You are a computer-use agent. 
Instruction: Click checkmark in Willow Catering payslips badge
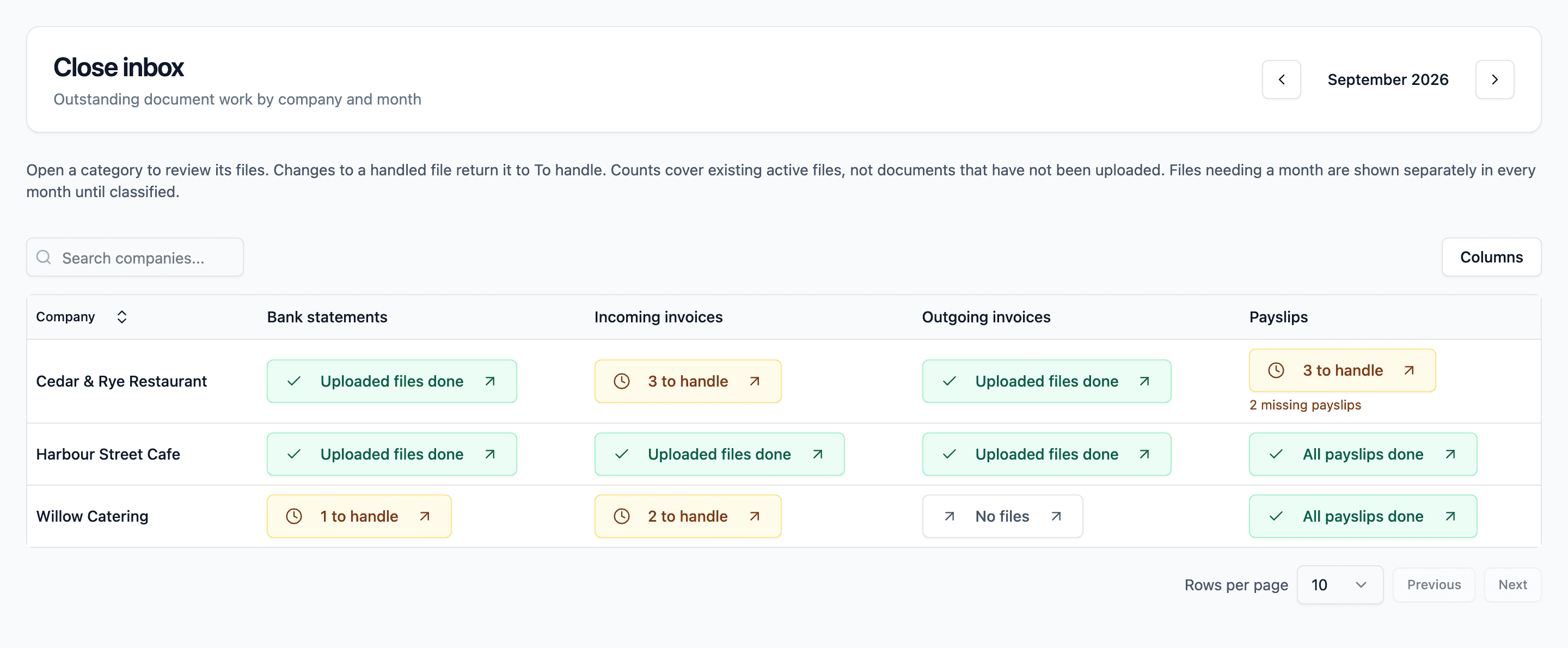[1276, 516]
